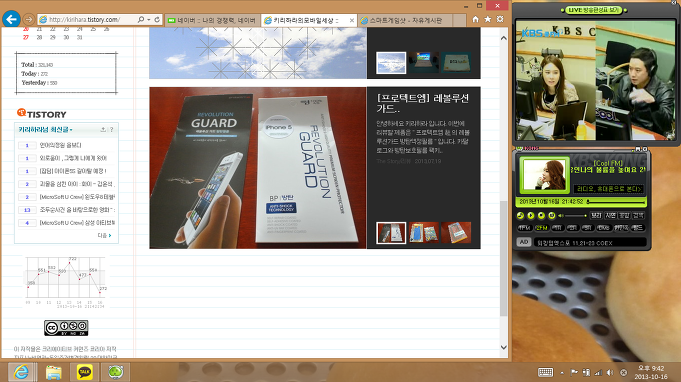Click the LIVE 방송관심표 보기 button
The height and width of the screenshot is (382, 681).
pos(594,10)
